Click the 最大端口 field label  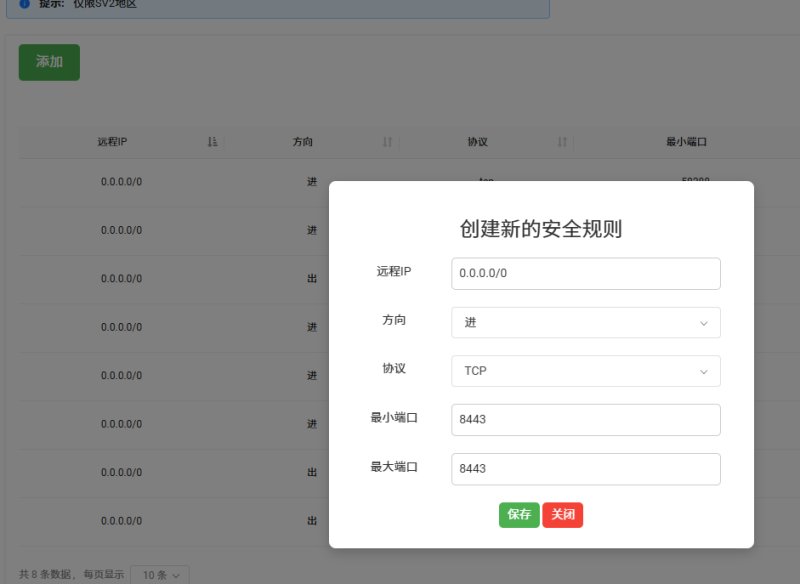394,467
